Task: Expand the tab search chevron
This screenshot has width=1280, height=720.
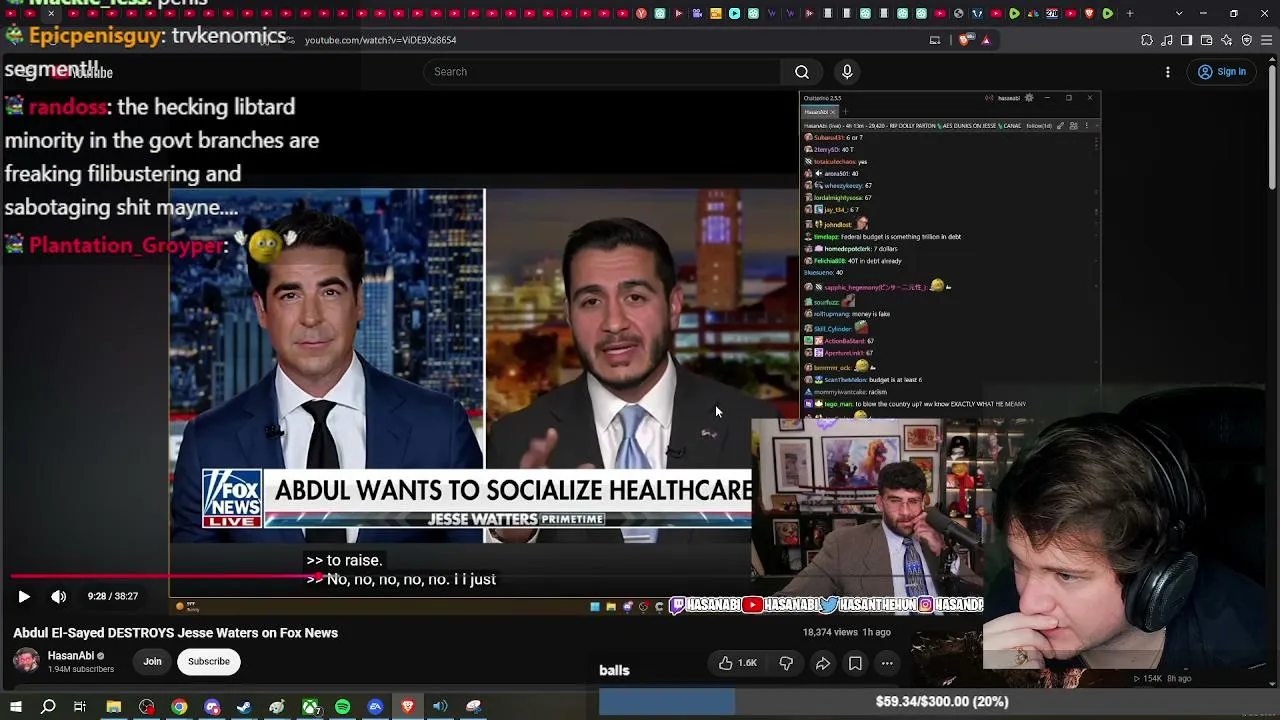Action: [1179, 14]
